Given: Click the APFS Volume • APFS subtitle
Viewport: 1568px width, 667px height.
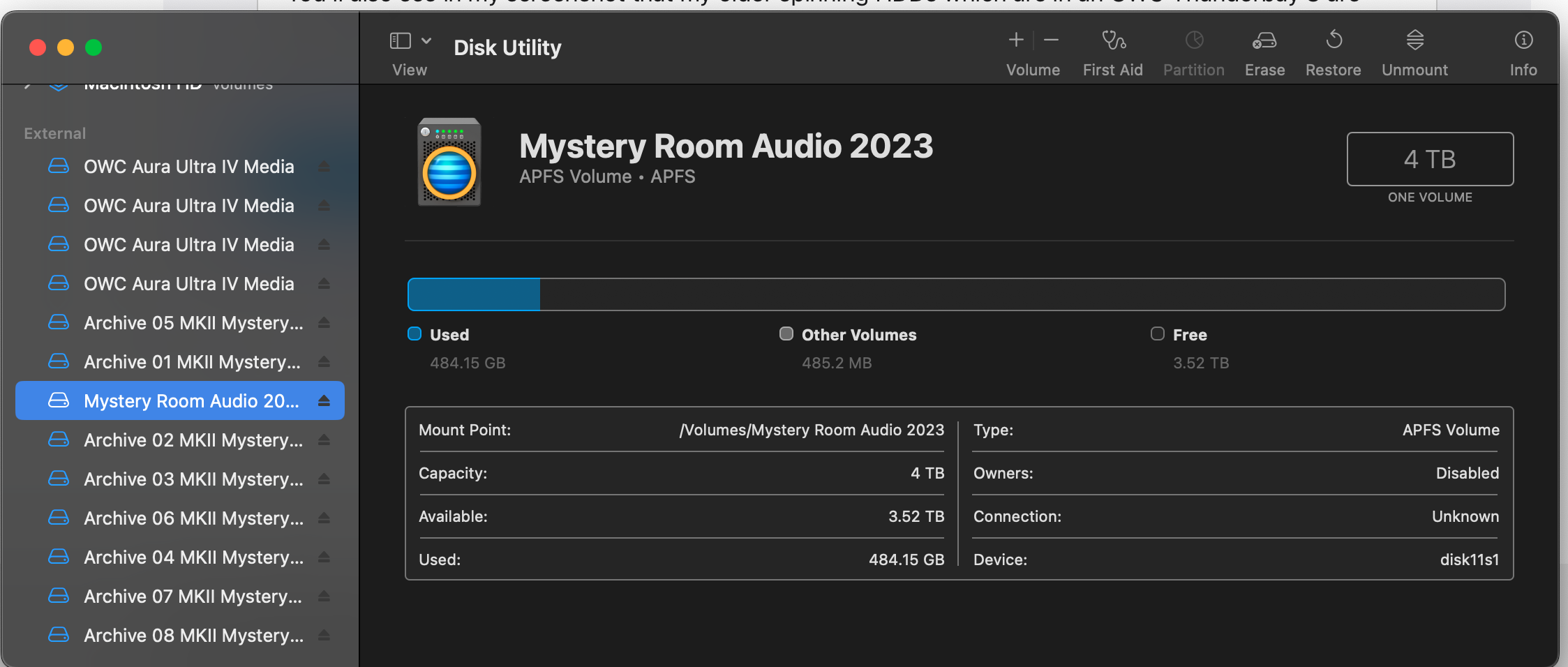Looking at the screenshot, I should pyautogui.click(x=607, y=177).
